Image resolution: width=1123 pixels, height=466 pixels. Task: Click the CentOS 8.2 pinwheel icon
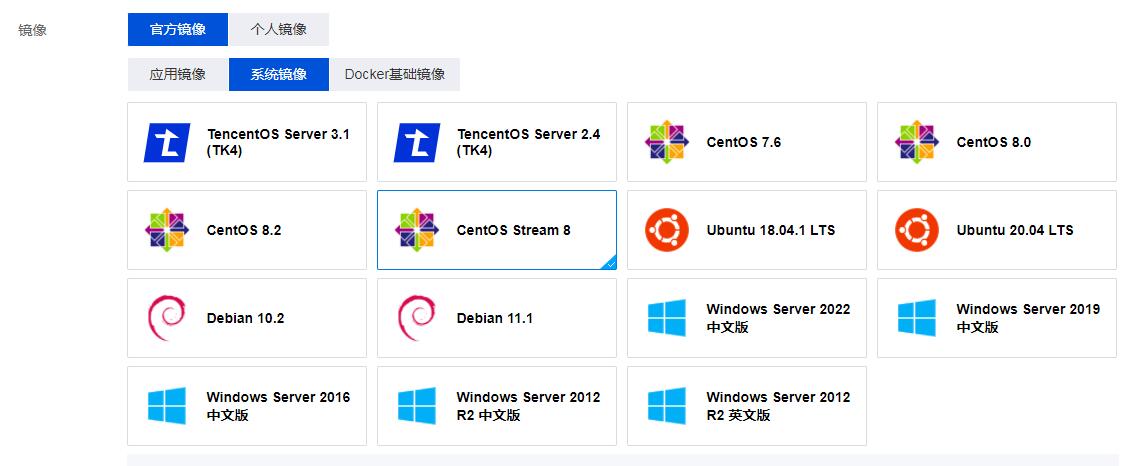click(167, 230)
